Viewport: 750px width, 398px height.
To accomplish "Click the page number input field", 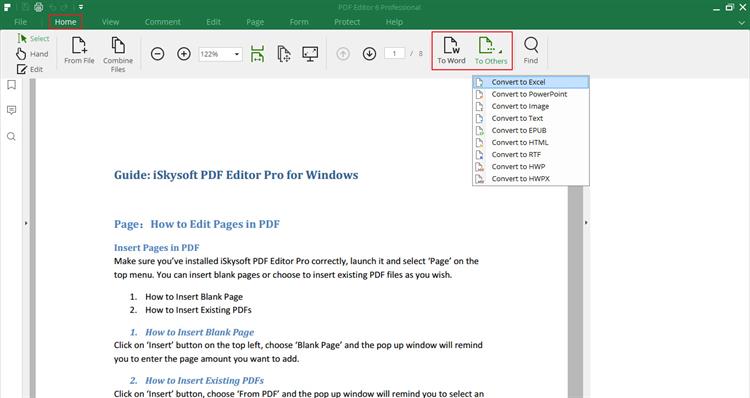I will [x=395, y=54].
